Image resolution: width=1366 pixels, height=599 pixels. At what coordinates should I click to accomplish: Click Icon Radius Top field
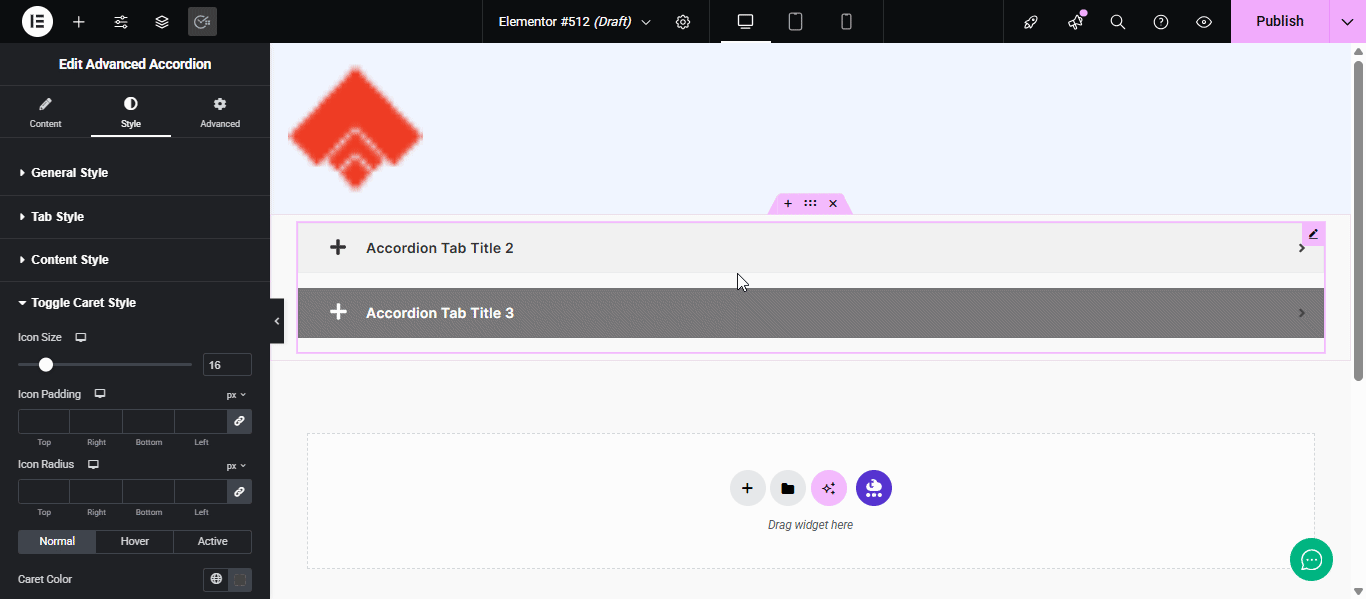click(x=44, y=491)
